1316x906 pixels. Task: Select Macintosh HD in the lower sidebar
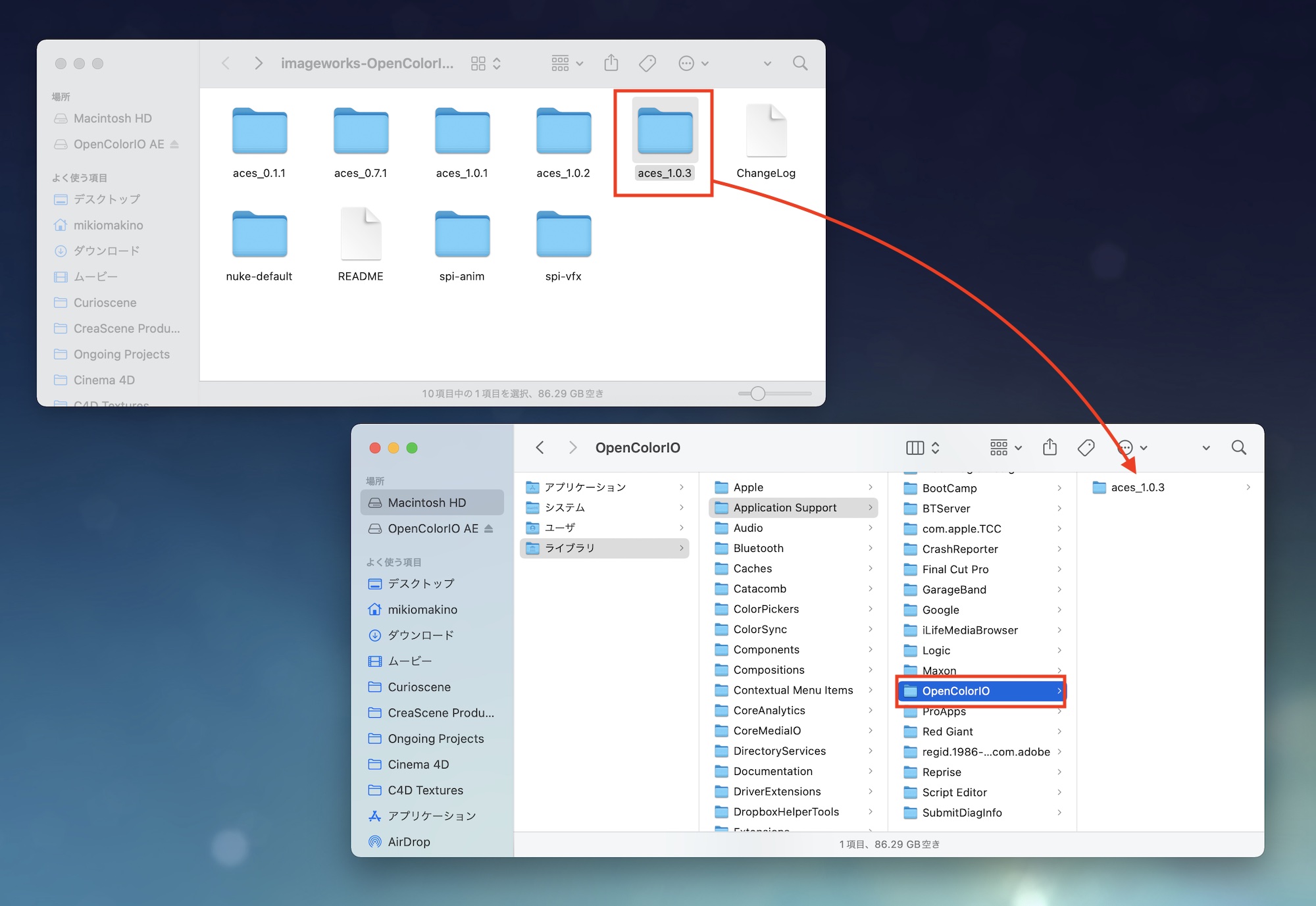tap(426, 503)
